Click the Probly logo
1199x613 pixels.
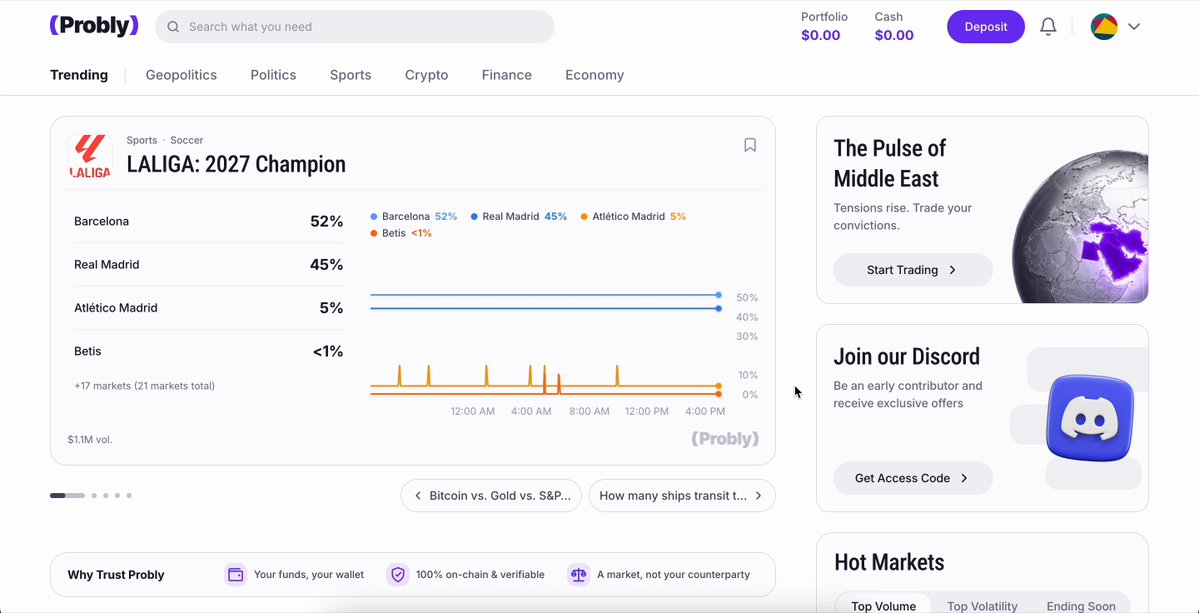pos(94,26)
